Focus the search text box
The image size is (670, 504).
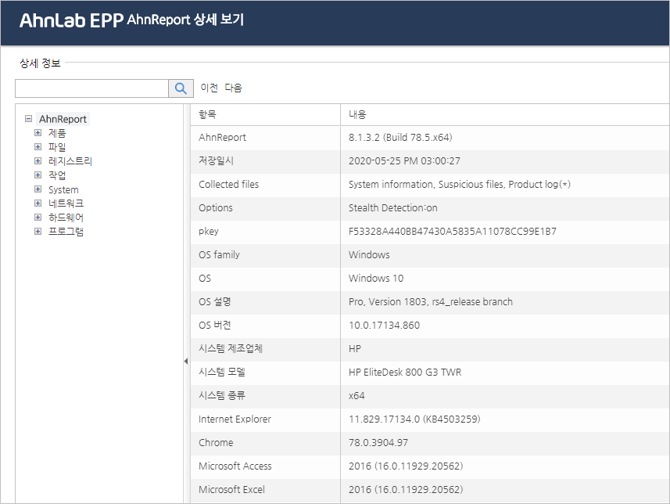point(91,89)
